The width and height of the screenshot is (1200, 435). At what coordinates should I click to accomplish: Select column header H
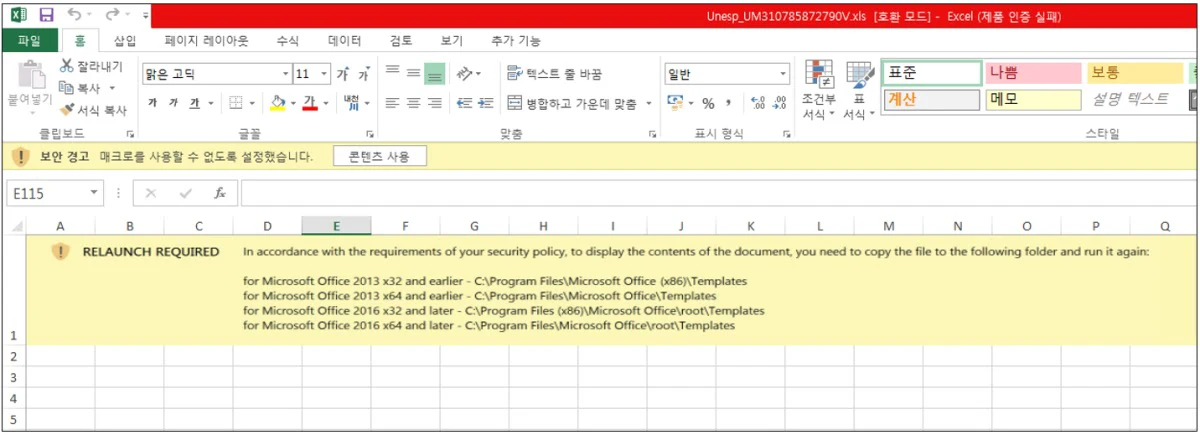tap(543, 226)
